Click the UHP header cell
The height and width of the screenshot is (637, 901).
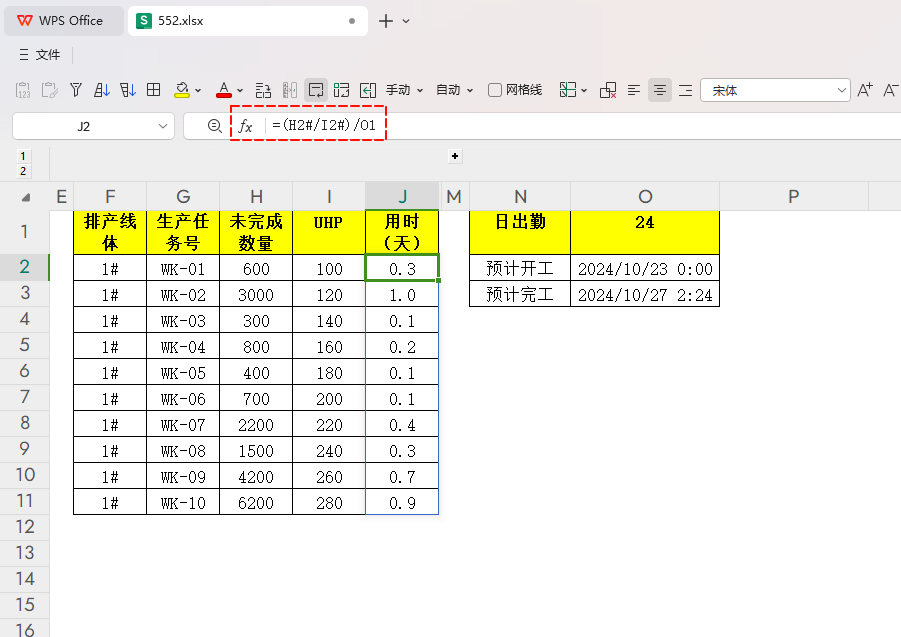(329, 232)
